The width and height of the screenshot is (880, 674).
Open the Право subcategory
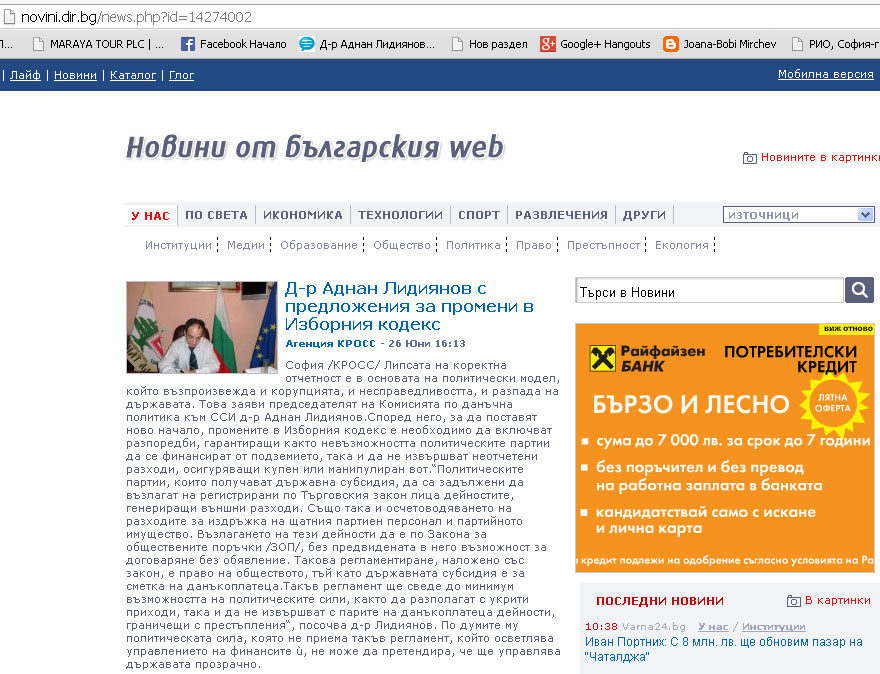coord(534,245)
